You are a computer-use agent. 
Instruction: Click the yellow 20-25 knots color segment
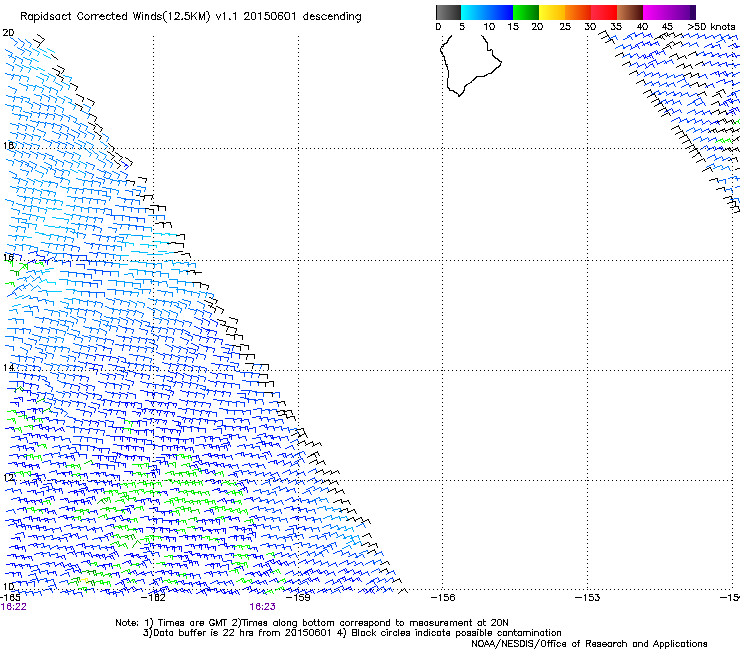point(552,12)
